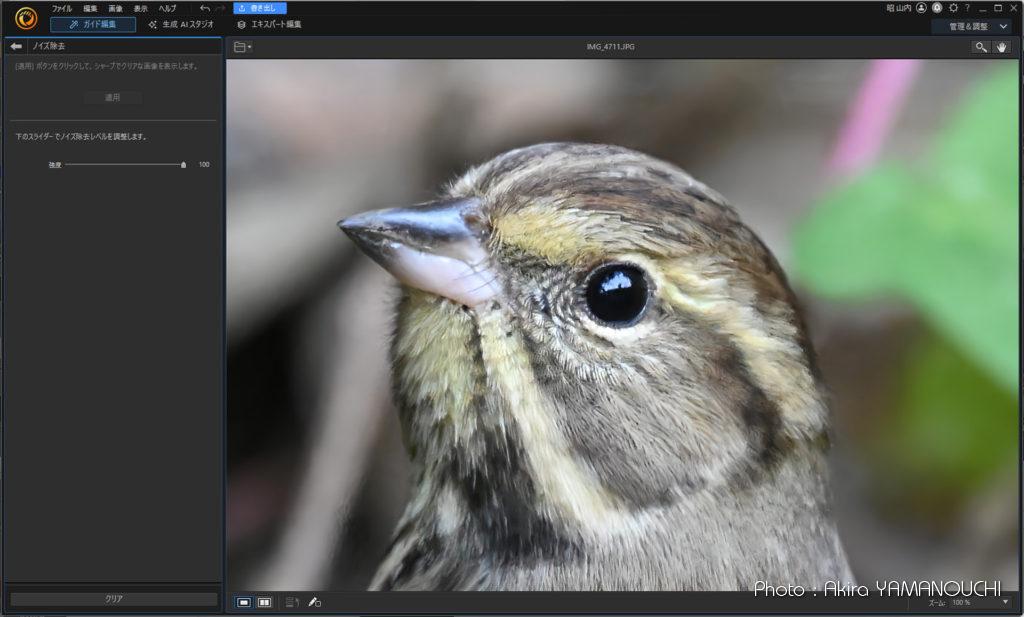Open the help question mark
Viewport: 1024px width, 617px height.
point(967,8)
